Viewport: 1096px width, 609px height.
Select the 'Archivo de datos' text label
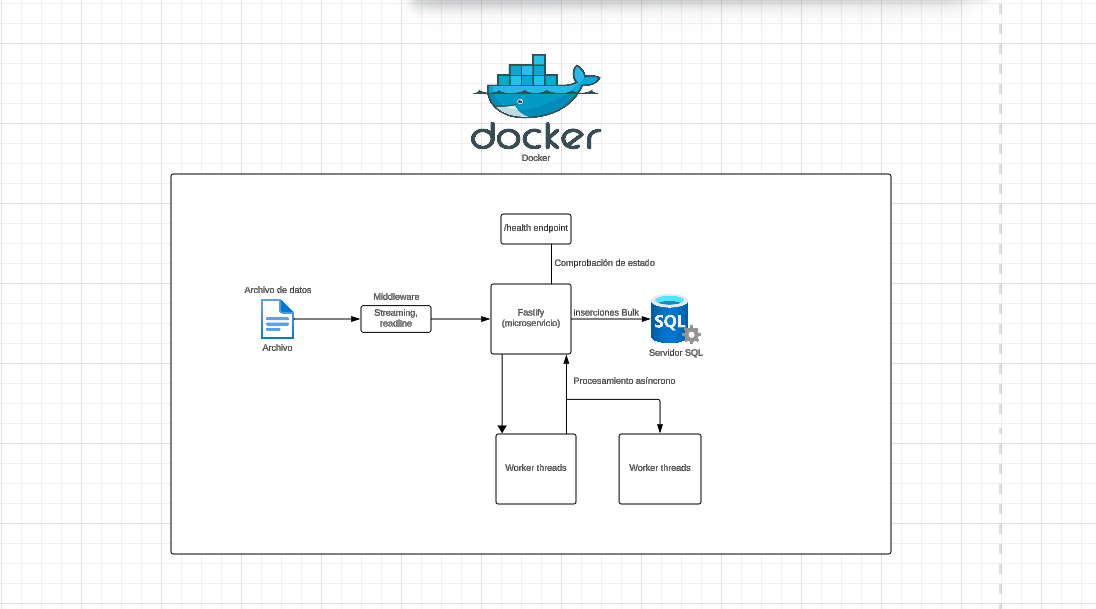point(278,290)
